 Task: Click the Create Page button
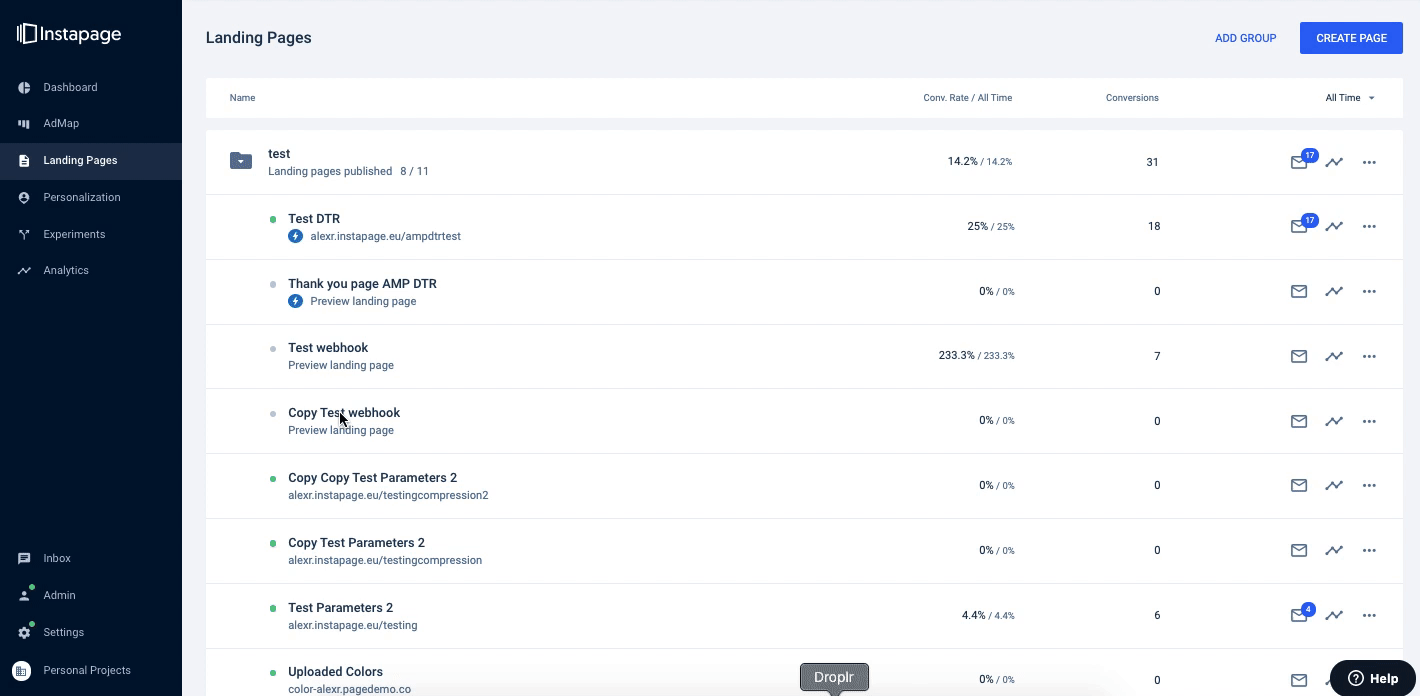[1351, 38]
